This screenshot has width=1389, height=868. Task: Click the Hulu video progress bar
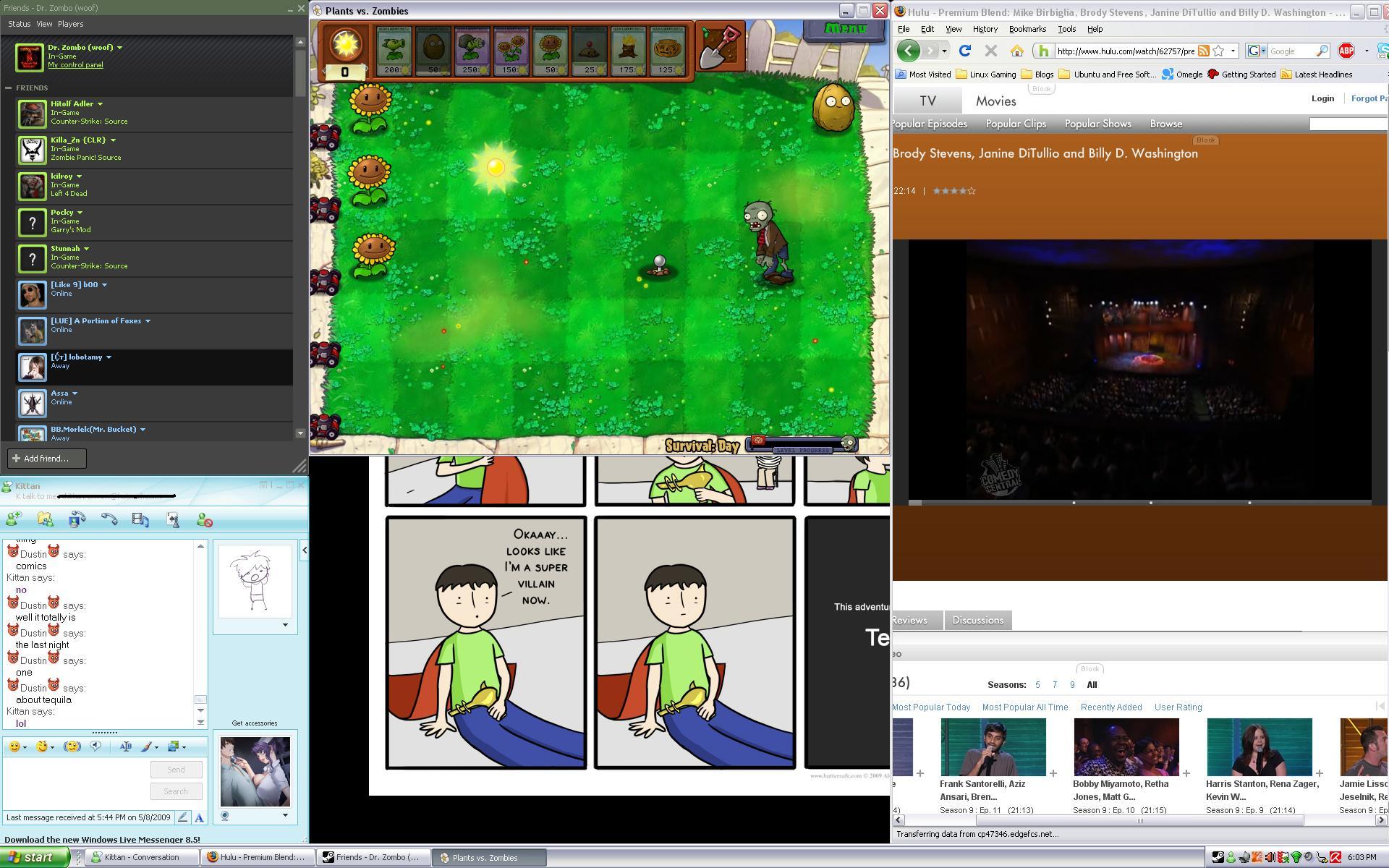tap(1139, 503)
